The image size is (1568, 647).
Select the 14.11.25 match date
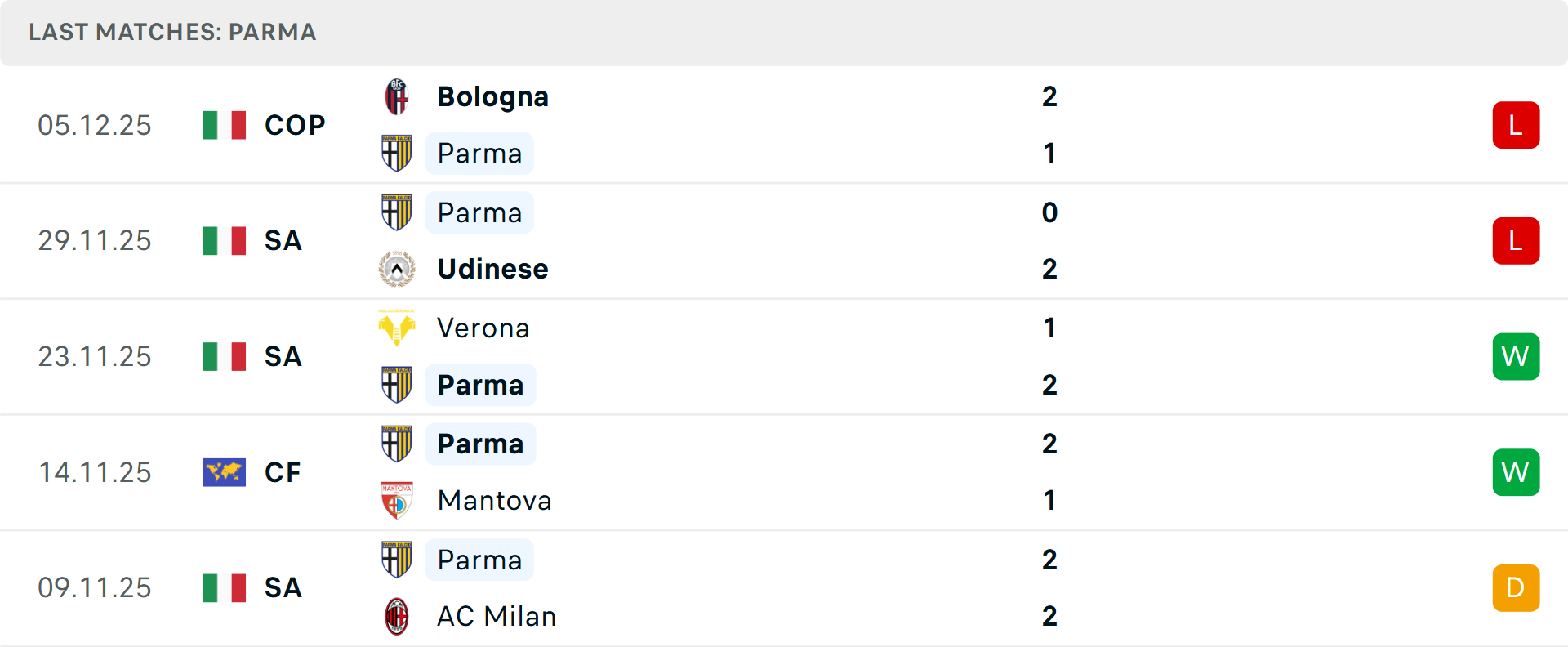click(x=95, y=472)
